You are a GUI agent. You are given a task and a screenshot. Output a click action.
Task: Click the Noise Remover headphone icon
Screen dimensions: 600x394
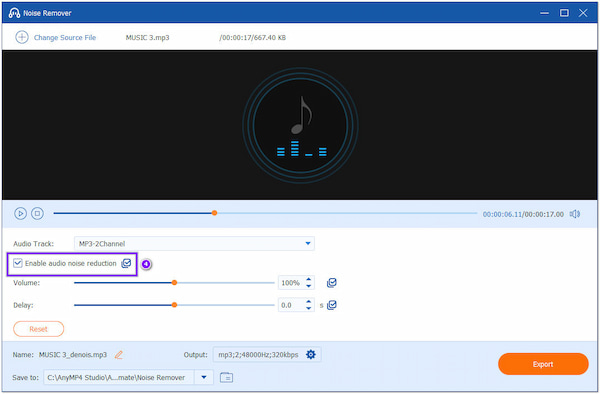(x=14, y=13)
